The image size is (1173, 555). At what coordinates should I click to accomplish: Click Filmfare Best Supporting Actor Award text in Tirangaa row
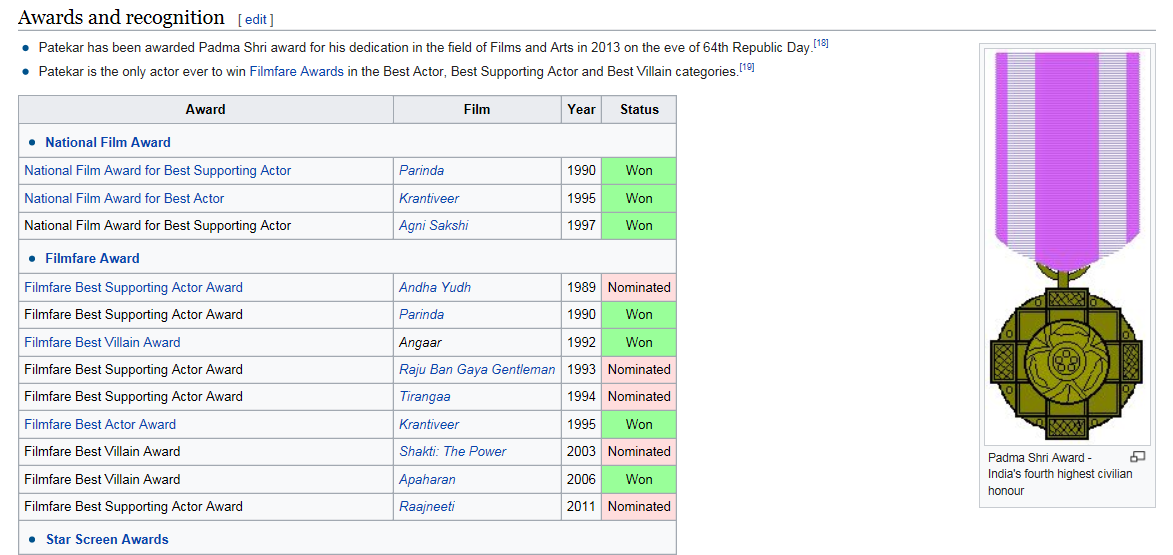click(x=133, y=396)
